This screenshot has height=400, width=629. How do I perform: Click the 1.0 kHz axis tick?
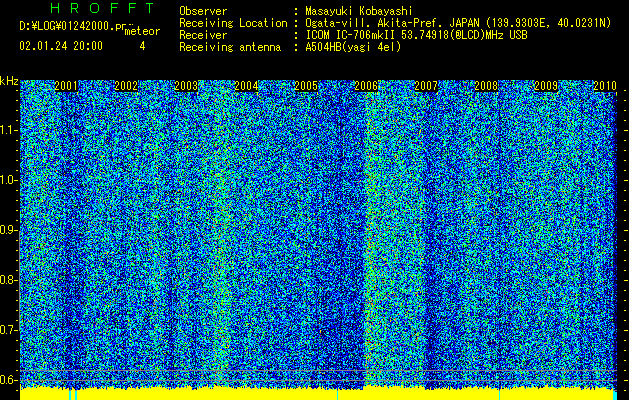[x=9, y=180]
